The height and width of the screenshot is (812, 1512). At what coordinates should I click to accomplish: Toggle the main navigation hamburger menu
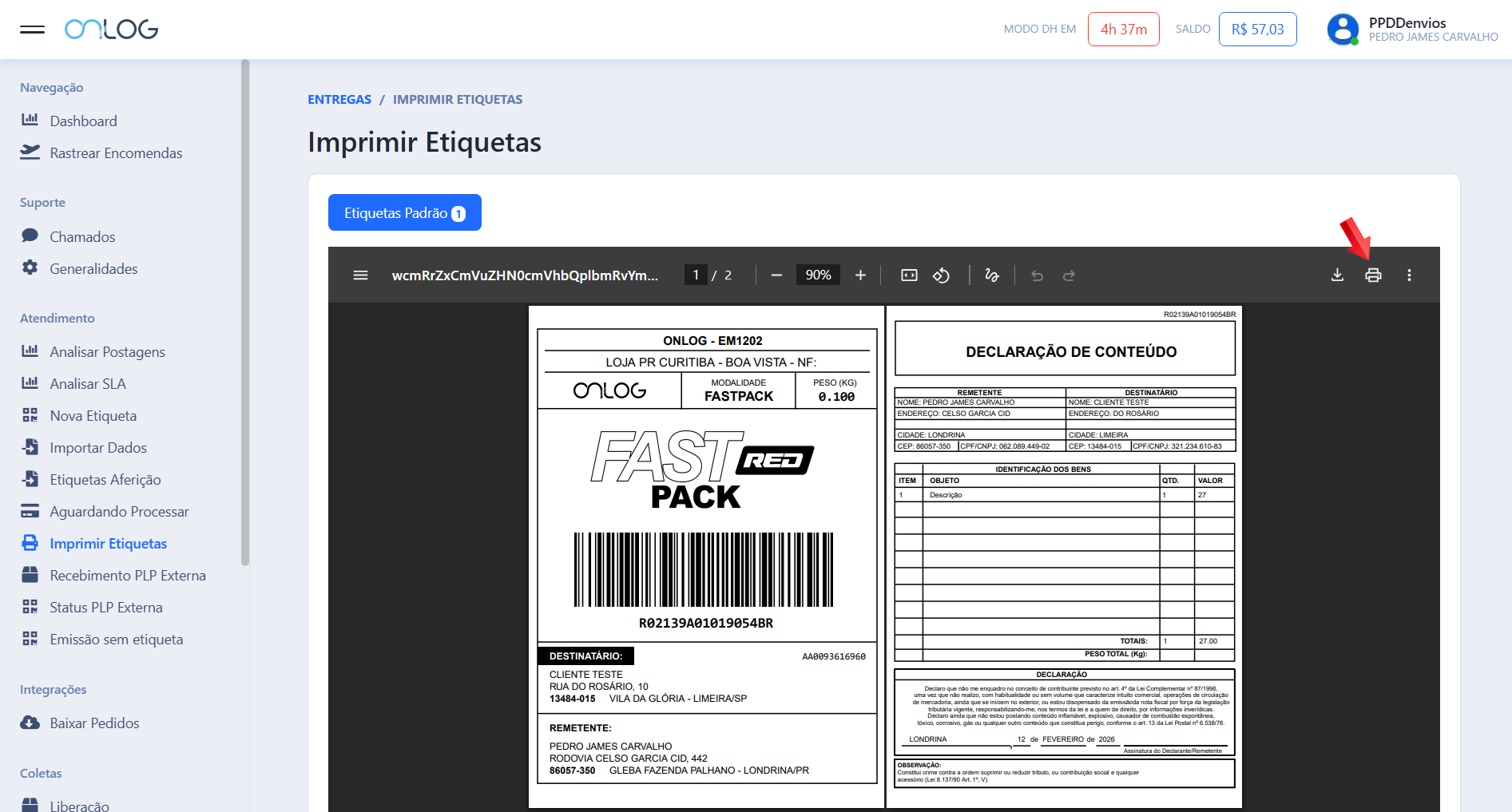pyautogui.click(x=32, y=30)
